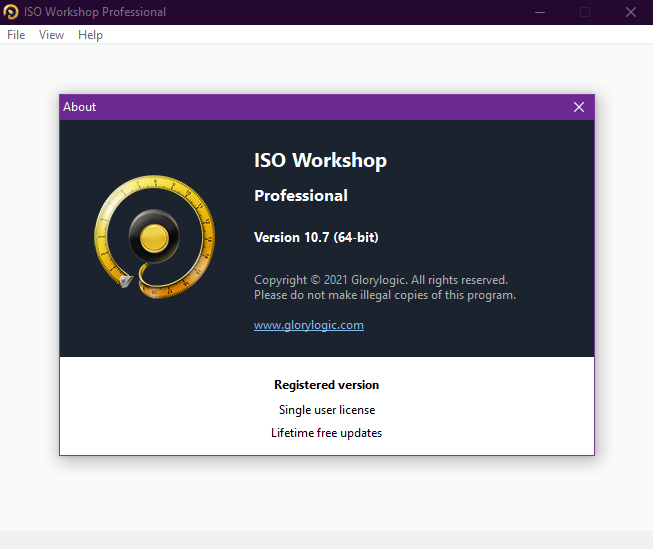Open the Help menu
Image resolution: width=653 pixels, height=549 pixels.
click(x=90, y=35)
